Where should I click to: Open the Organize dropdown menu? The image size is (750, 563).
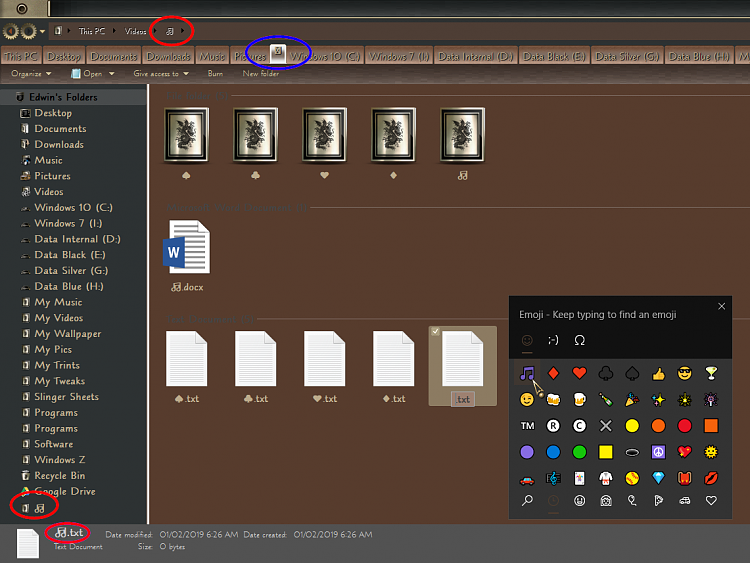click(x=31, y=74)
